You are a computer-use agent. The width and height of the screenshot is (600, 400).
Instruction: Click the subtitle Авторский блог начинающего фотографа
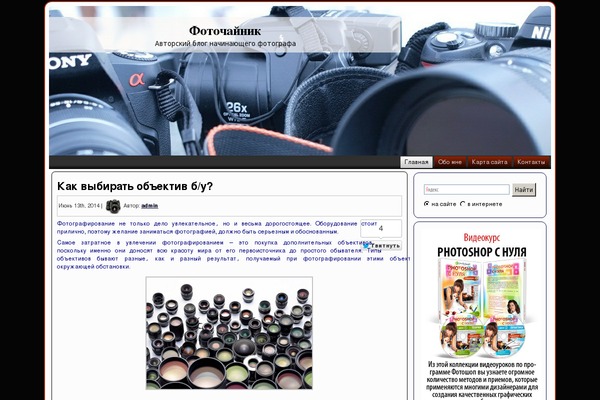click(225, 44)
